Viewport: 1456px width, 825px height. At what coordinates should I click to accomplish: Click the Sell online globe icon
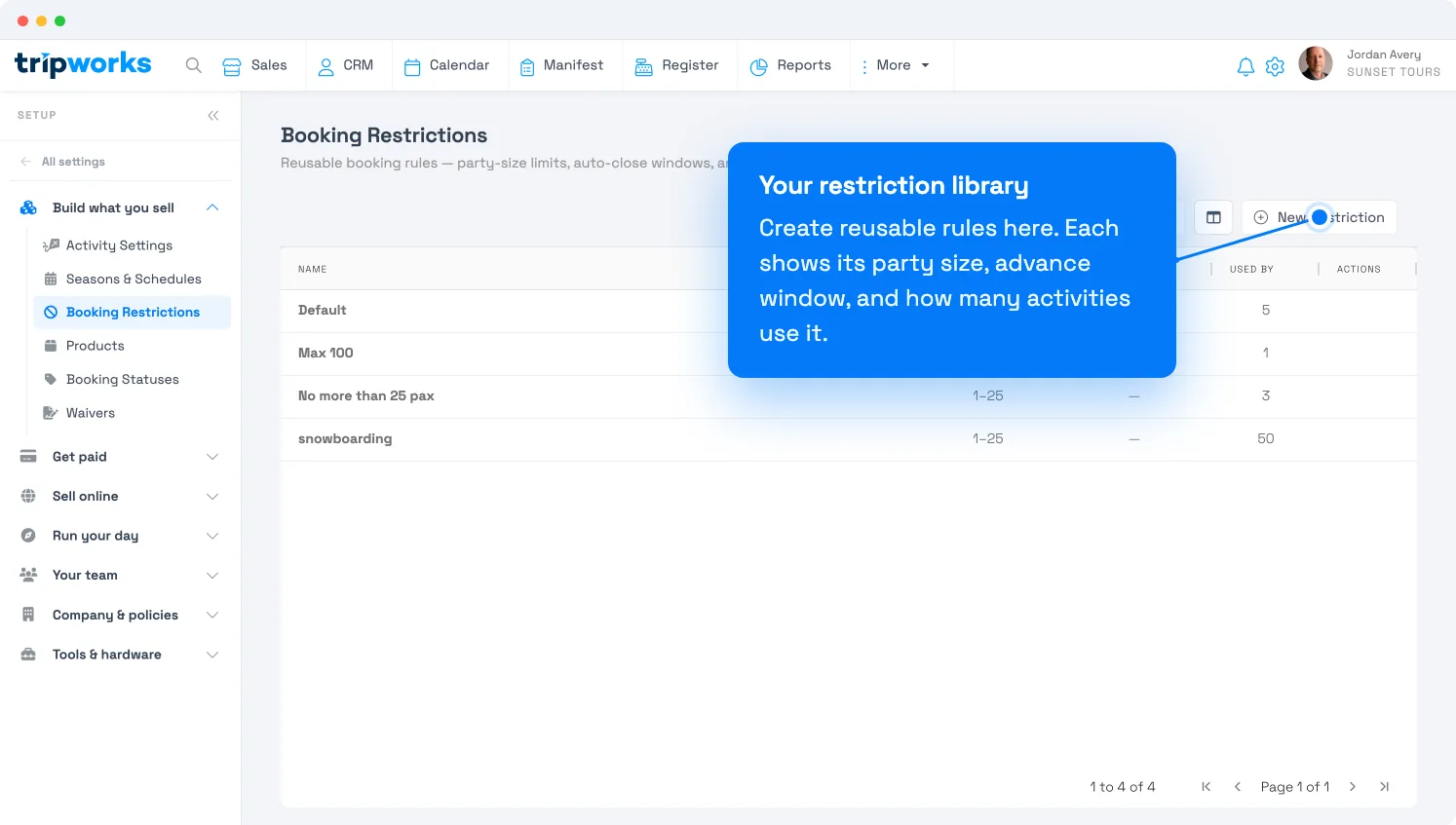pos(28,496)
